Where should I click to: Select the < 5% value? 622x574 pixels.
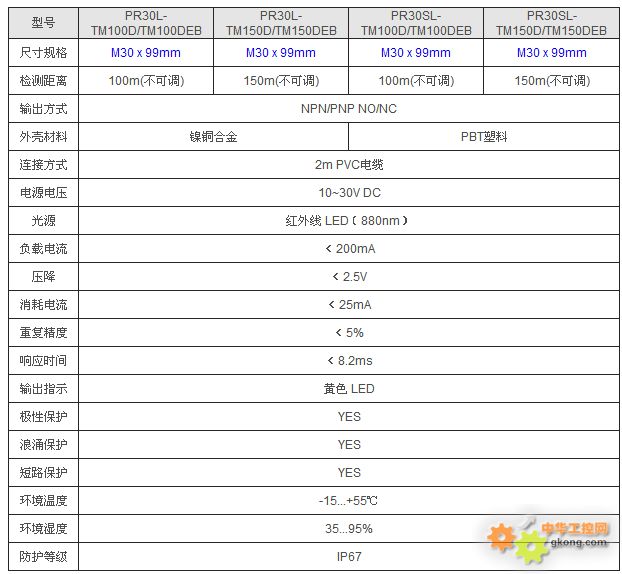click(349, 332)
